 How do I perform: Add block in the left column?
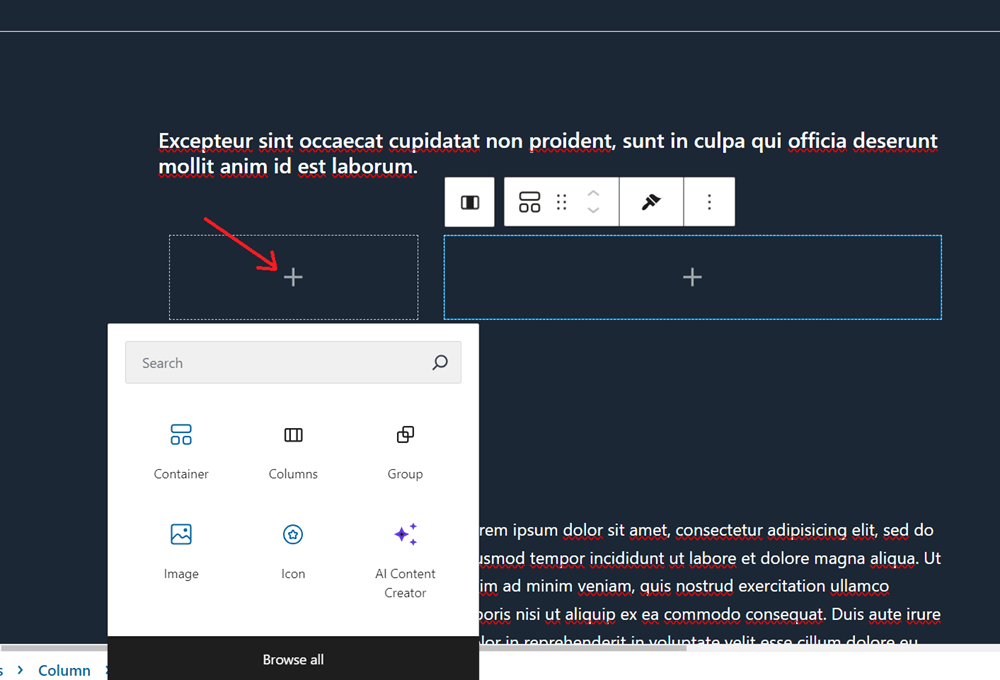click(x=293, y=278)
